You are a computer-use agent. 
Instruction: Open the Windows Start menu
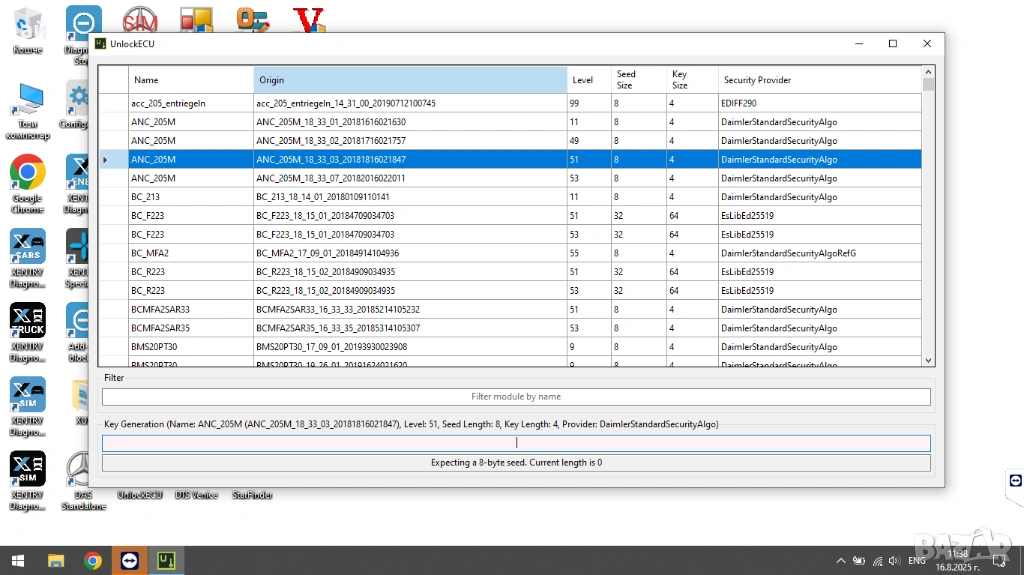(x=17, y=561)
